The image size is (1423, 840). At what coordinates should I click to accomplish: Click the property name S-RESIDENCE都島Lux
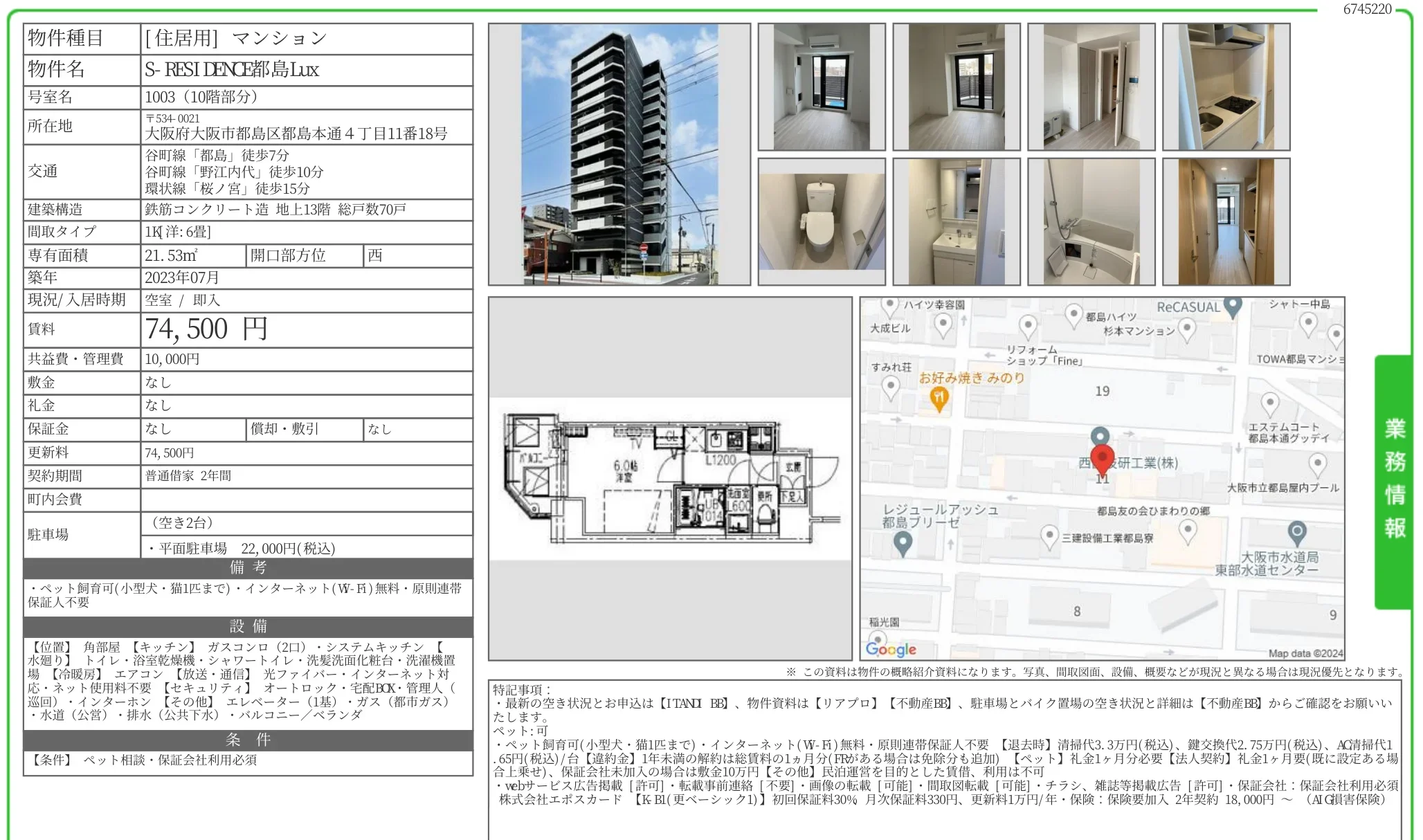pos(232,69)
